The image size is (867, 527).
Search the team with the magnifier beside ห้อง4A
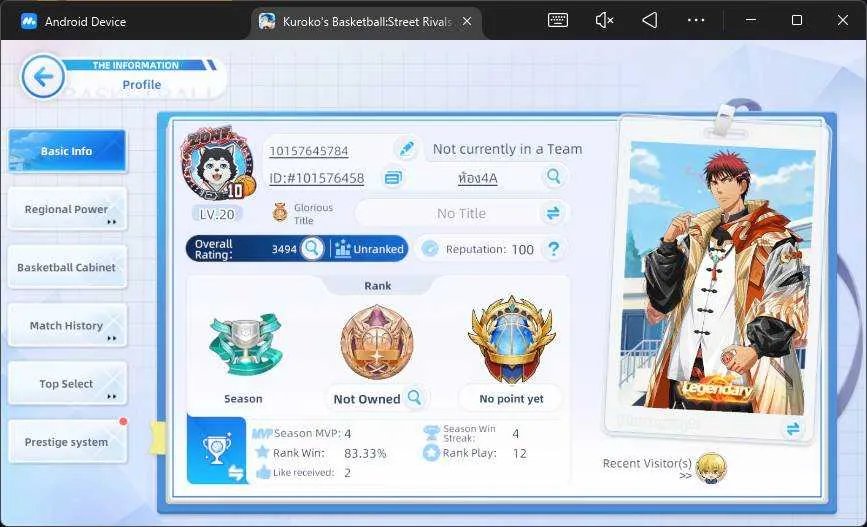click(x=553, y=176)
